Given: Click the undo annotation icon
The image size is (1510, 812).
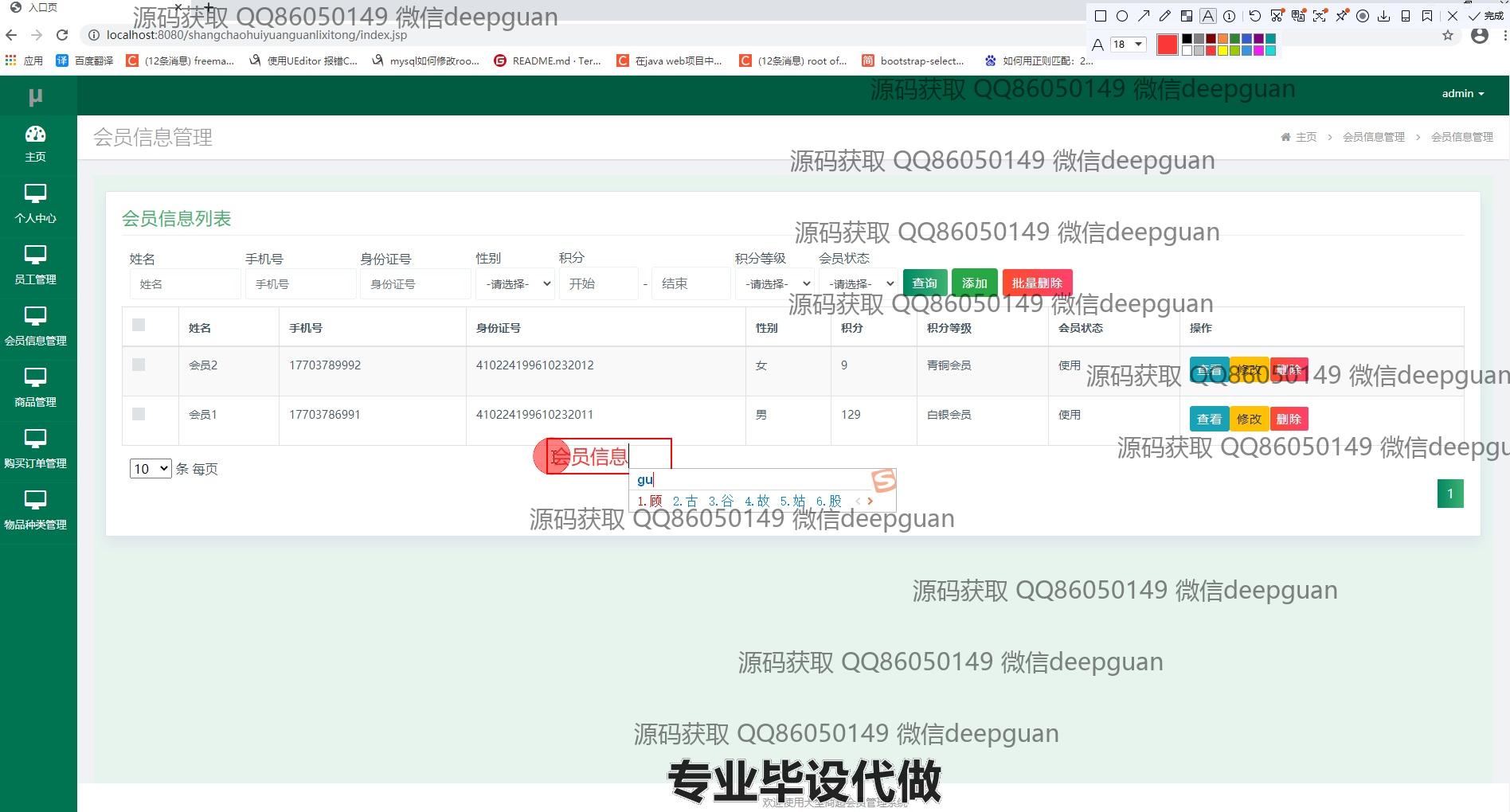Looking at the screenshot, I should (1255, 16).
